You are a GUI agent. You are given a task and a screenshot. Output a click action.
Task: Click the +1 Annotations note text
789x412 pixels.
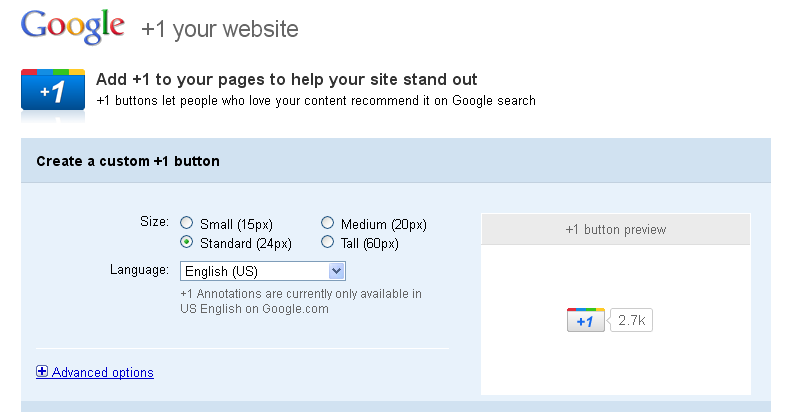[301, 301]
